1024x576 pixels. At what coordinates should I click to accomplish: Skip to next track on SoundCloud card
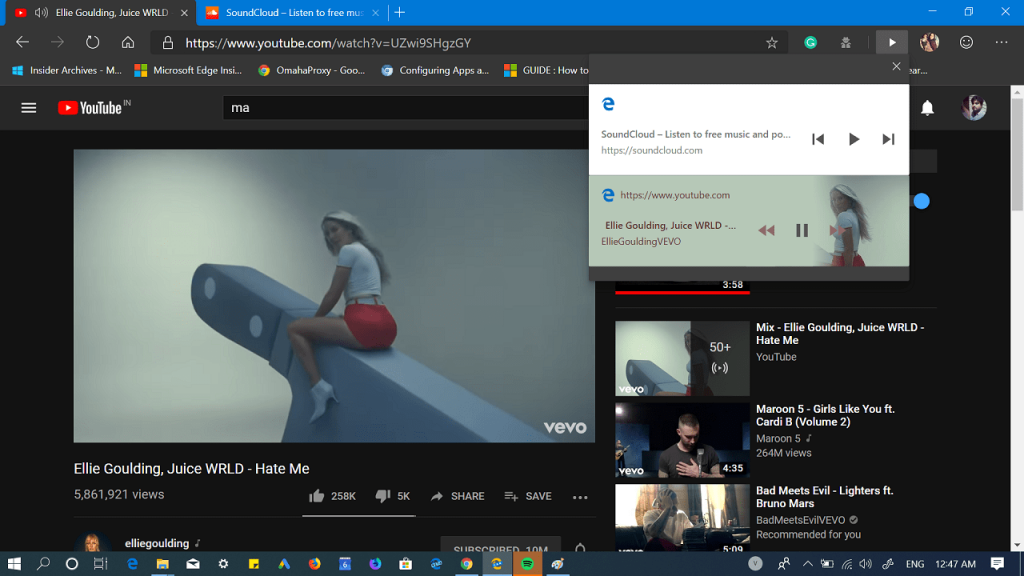pos(888,139)
